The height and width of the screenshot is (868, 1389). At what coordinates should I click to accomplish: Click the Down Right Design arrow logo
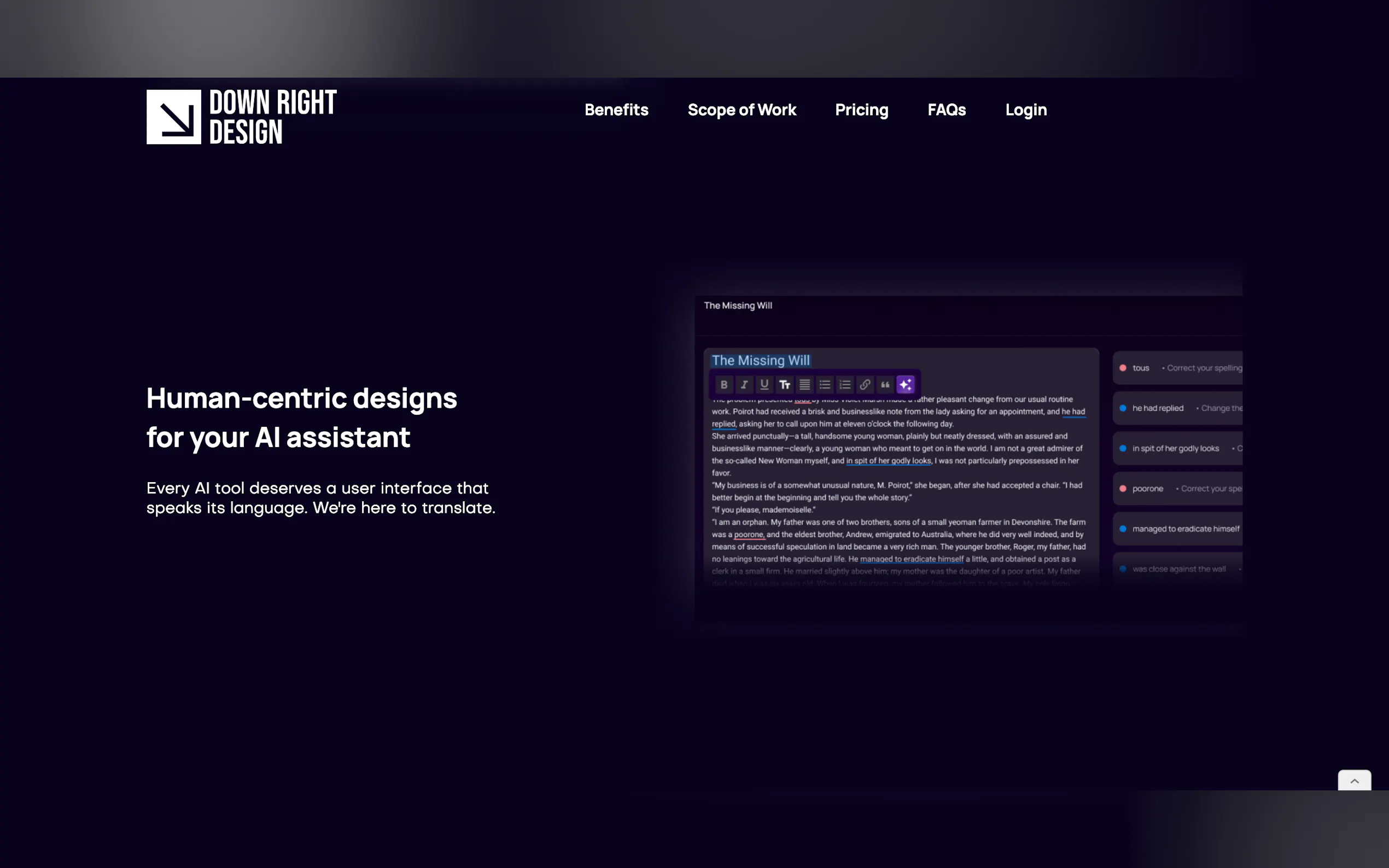(174, 117)
